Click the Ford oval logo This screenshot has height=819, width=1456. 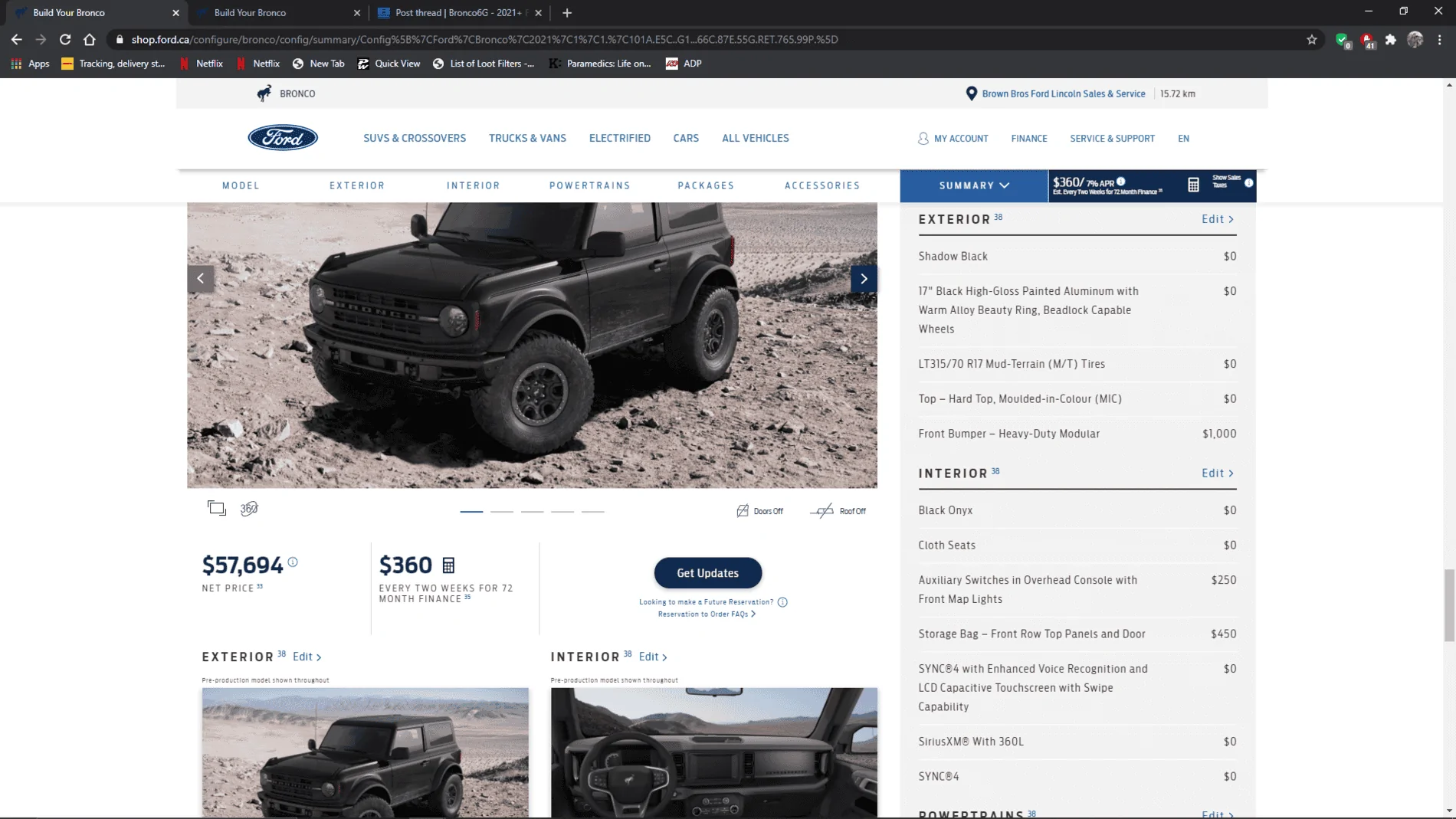click(283, 138)
